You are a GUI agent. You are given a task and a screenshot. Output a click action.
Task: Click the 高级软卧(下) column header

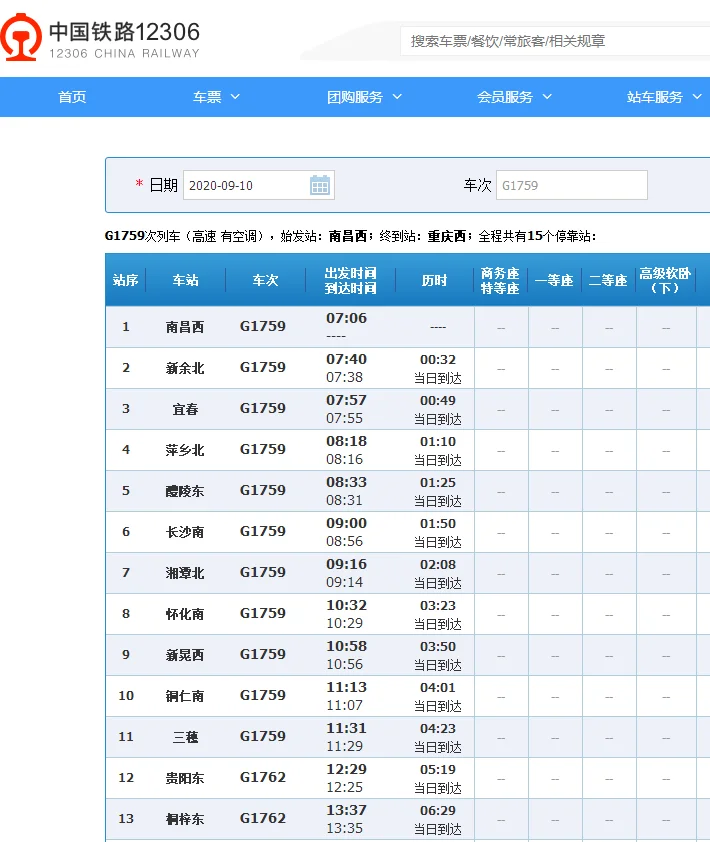tap(664, 280)
